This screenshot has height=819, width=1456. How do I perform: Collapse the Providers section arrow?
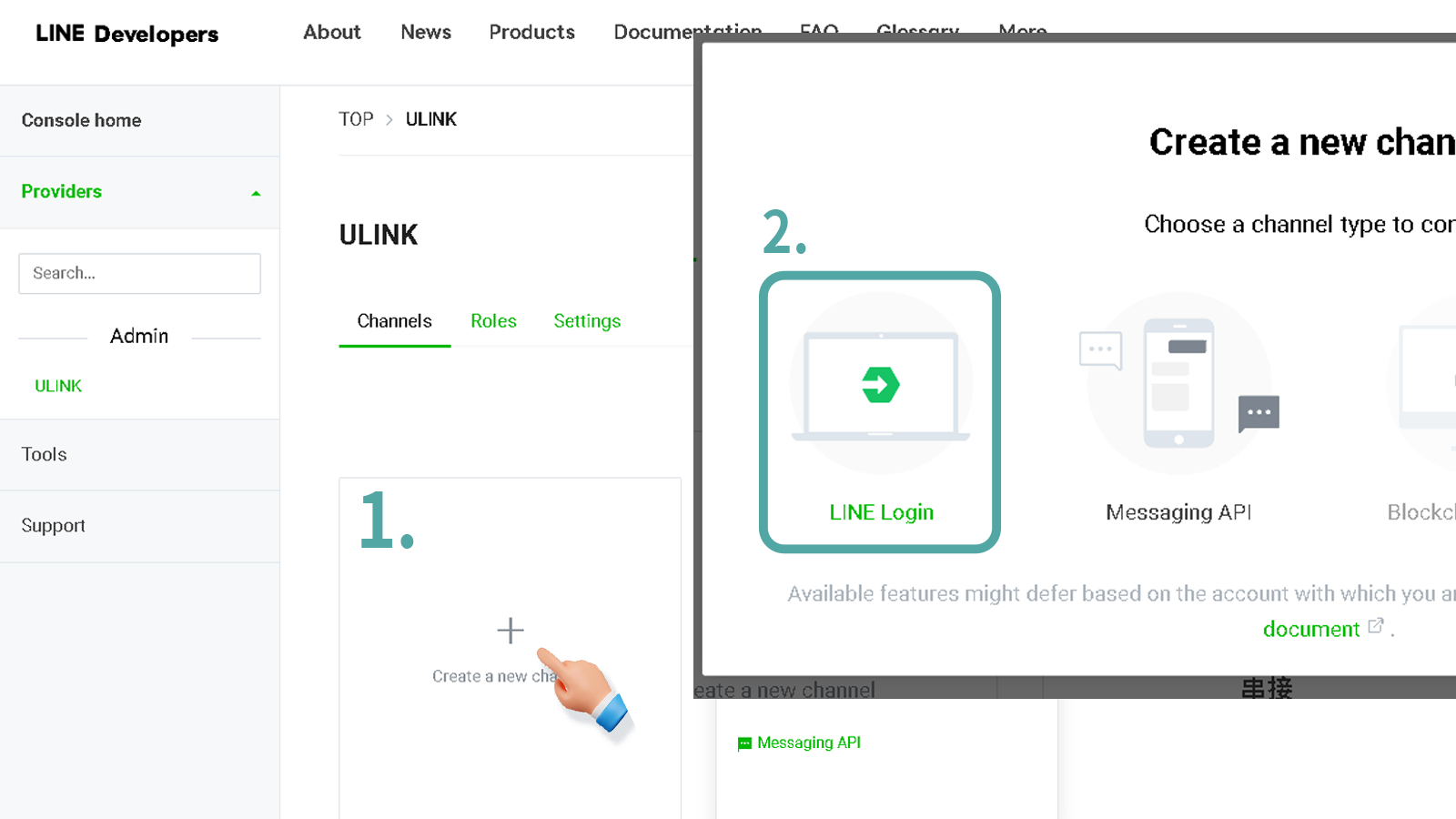[x=256, y=193]
